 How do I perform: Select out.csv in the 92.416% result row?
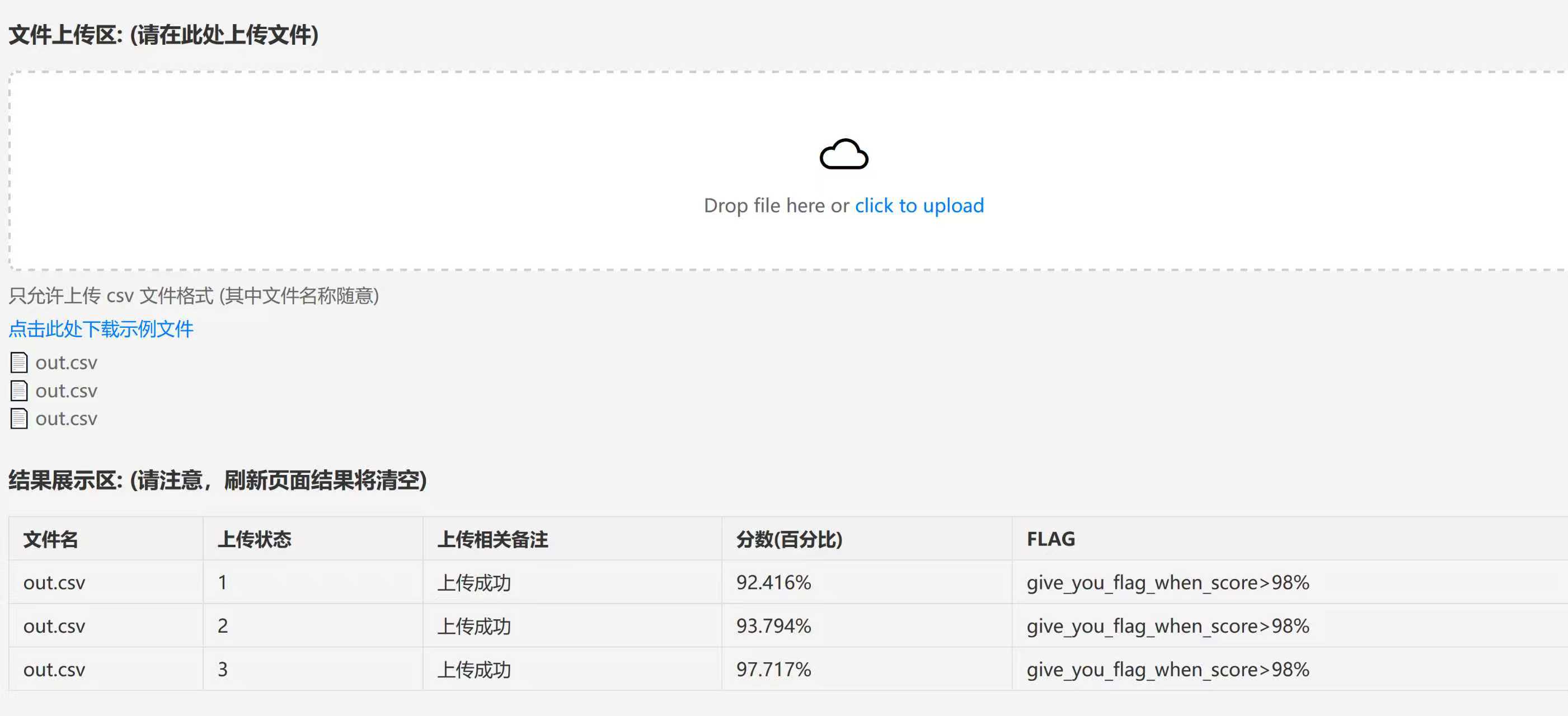(54, 583)
